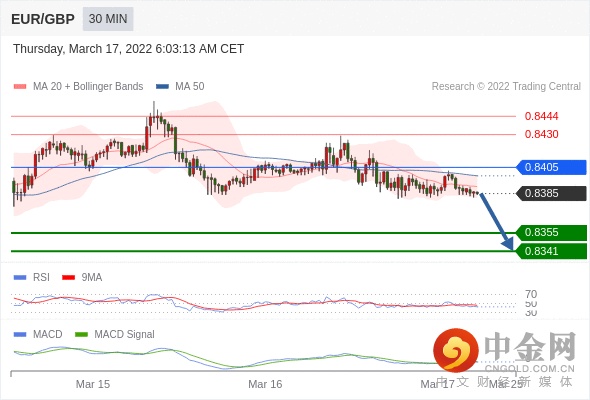Click the MA 50 legend swatch
Viewport: 590px width, 400px height.
click(162, 87)
